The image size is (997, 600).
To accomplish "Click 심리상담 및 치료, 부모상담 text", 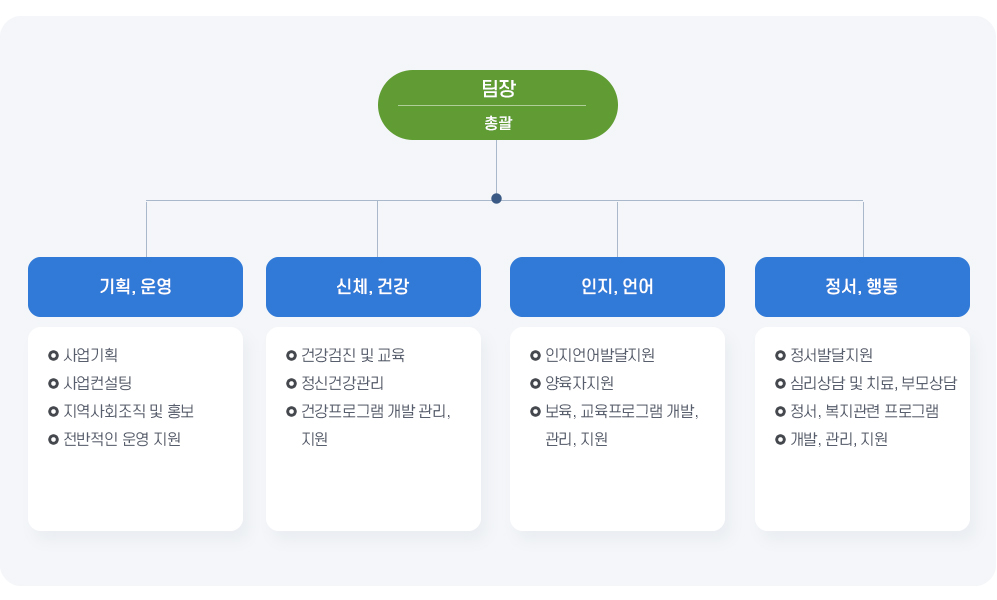I will (x=873, y=383).
